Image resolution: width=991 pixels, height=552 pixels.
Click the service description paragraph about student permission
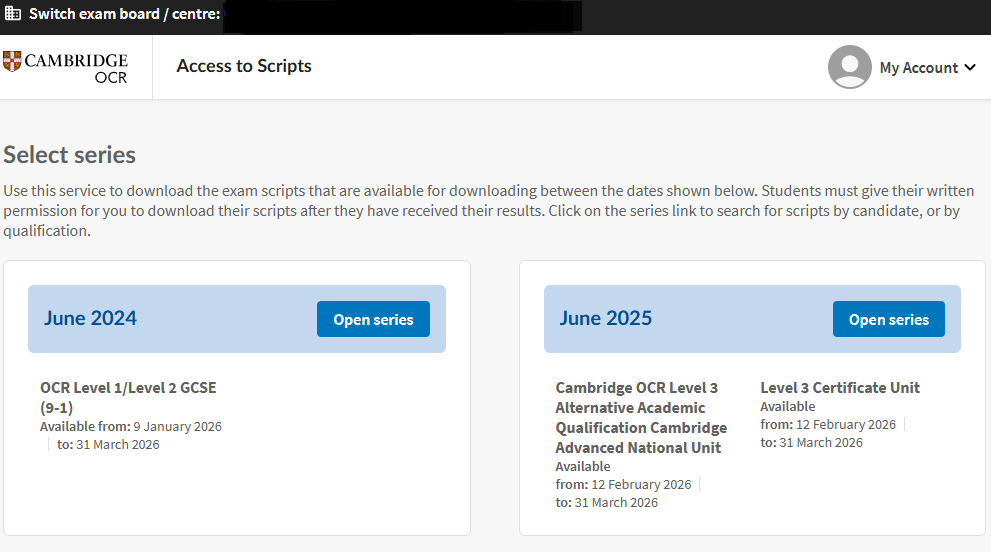481,210
